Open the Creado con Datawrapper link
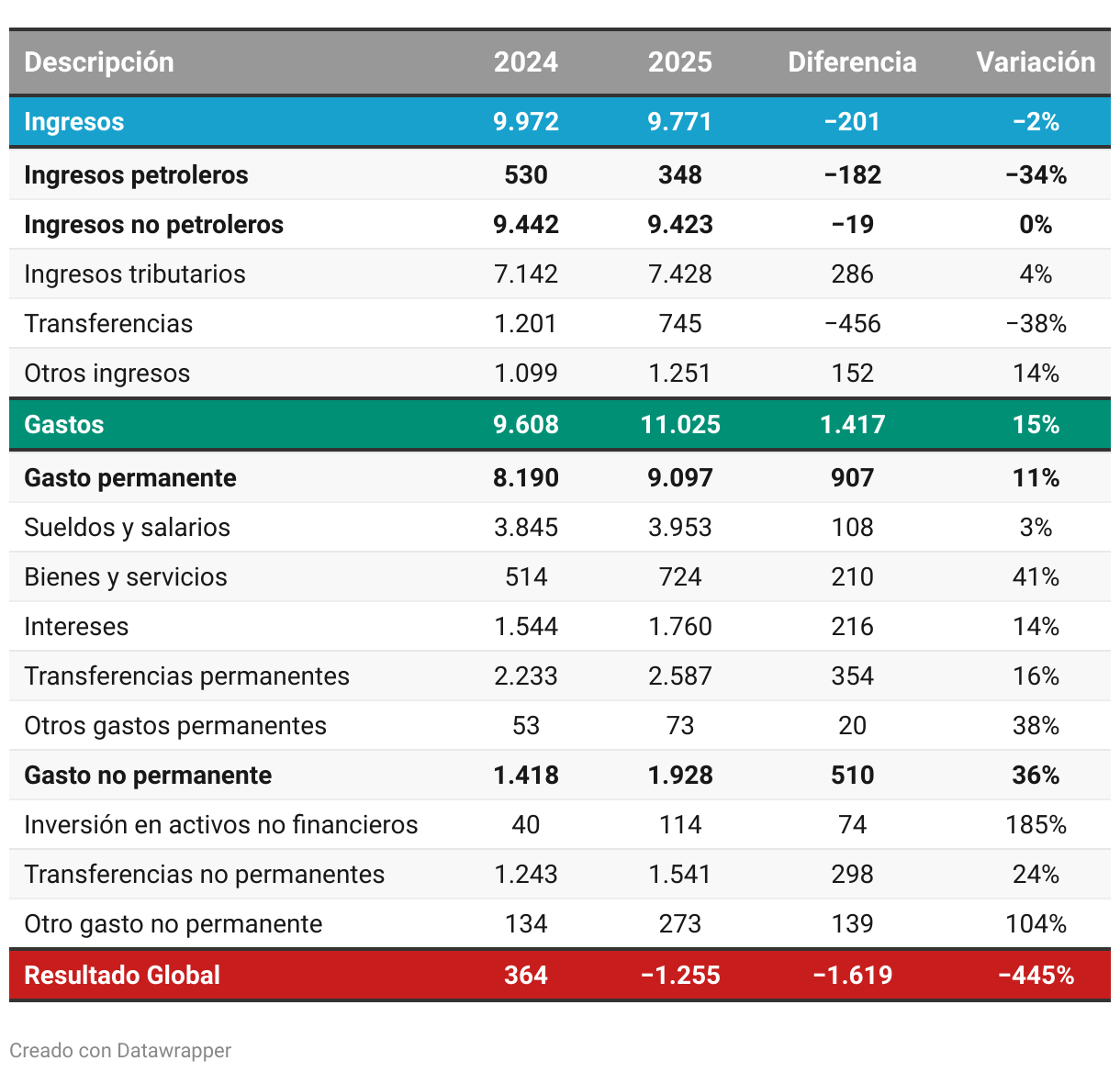 120,1051
